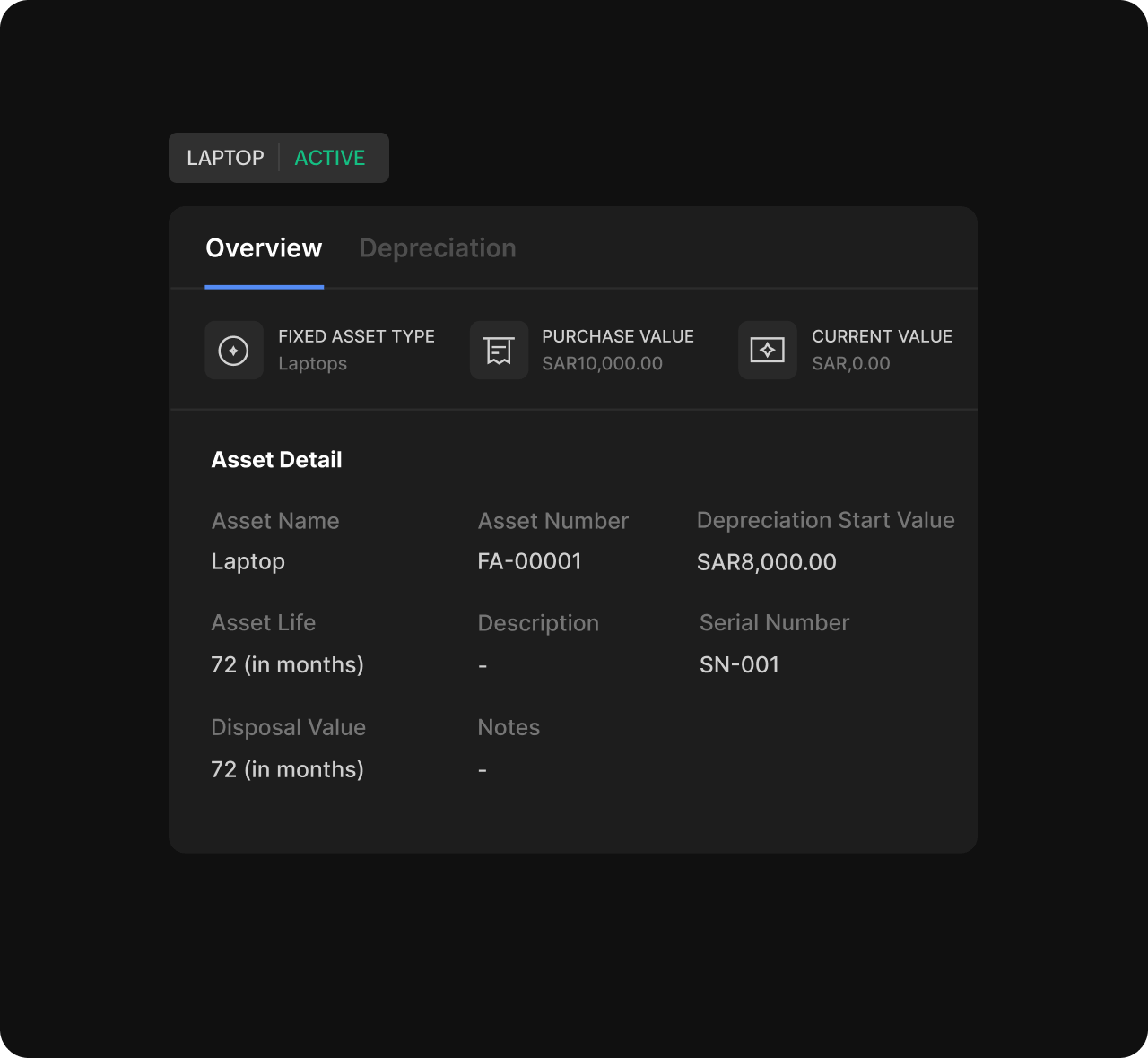Viewport: 1148px width, 1058px height.
Task: Click the dash under Notes
Action: 483,769
